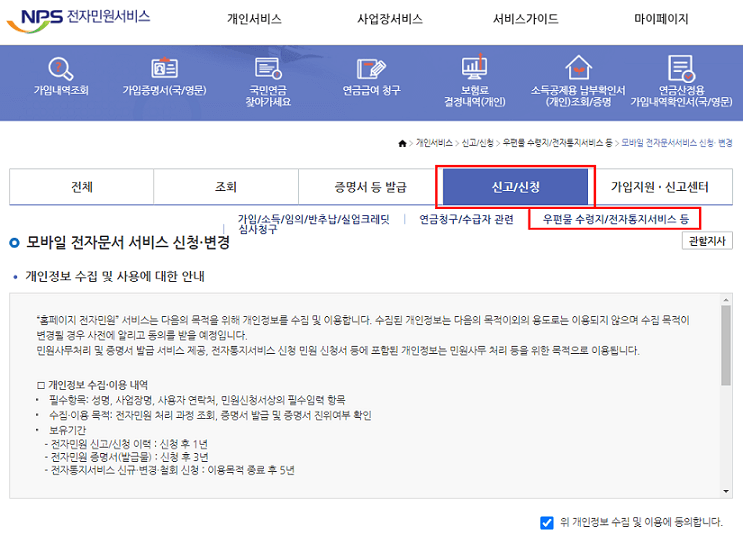
Task: Select the 국민연금 찾아가세요 icon
Action: click(x=268, y=68)
